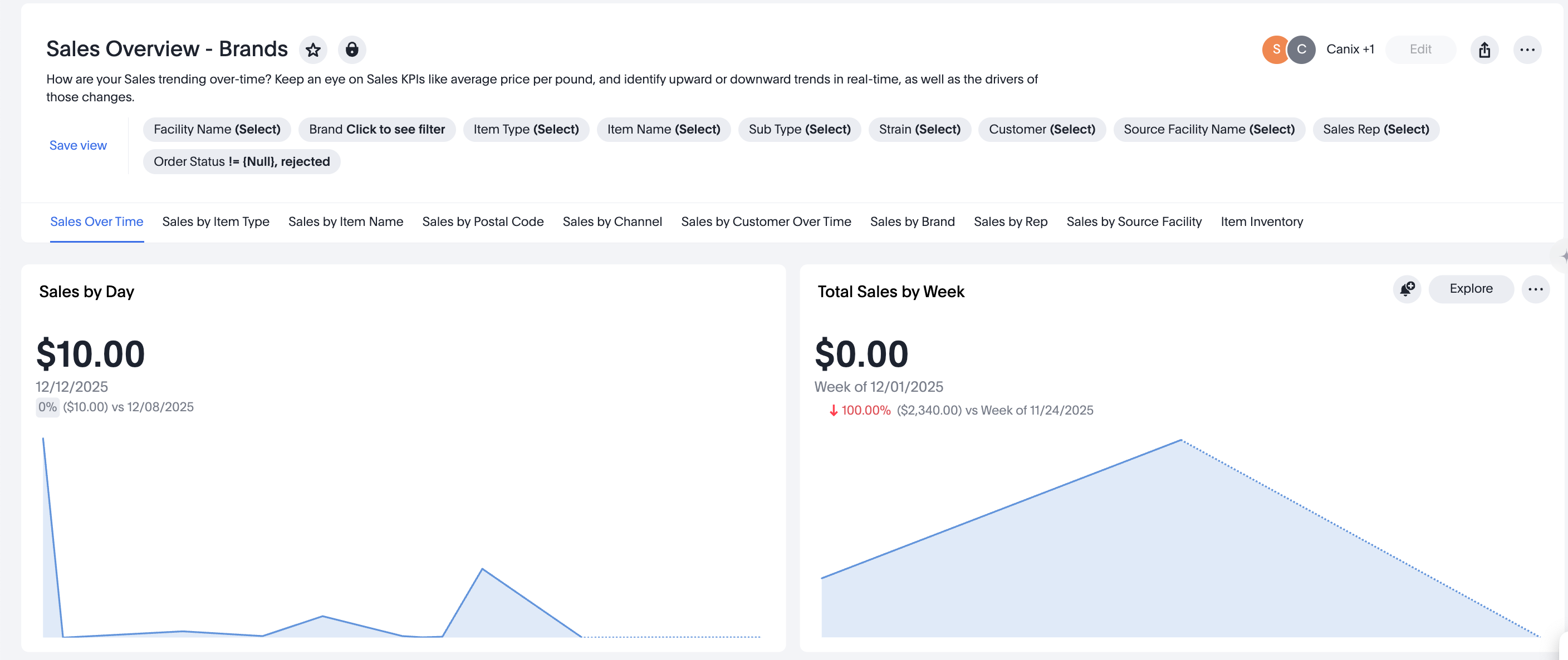Screen dimensions: 1568x660
Task: Open the Order Status filter chip
Action: click(x=242, y=162)
